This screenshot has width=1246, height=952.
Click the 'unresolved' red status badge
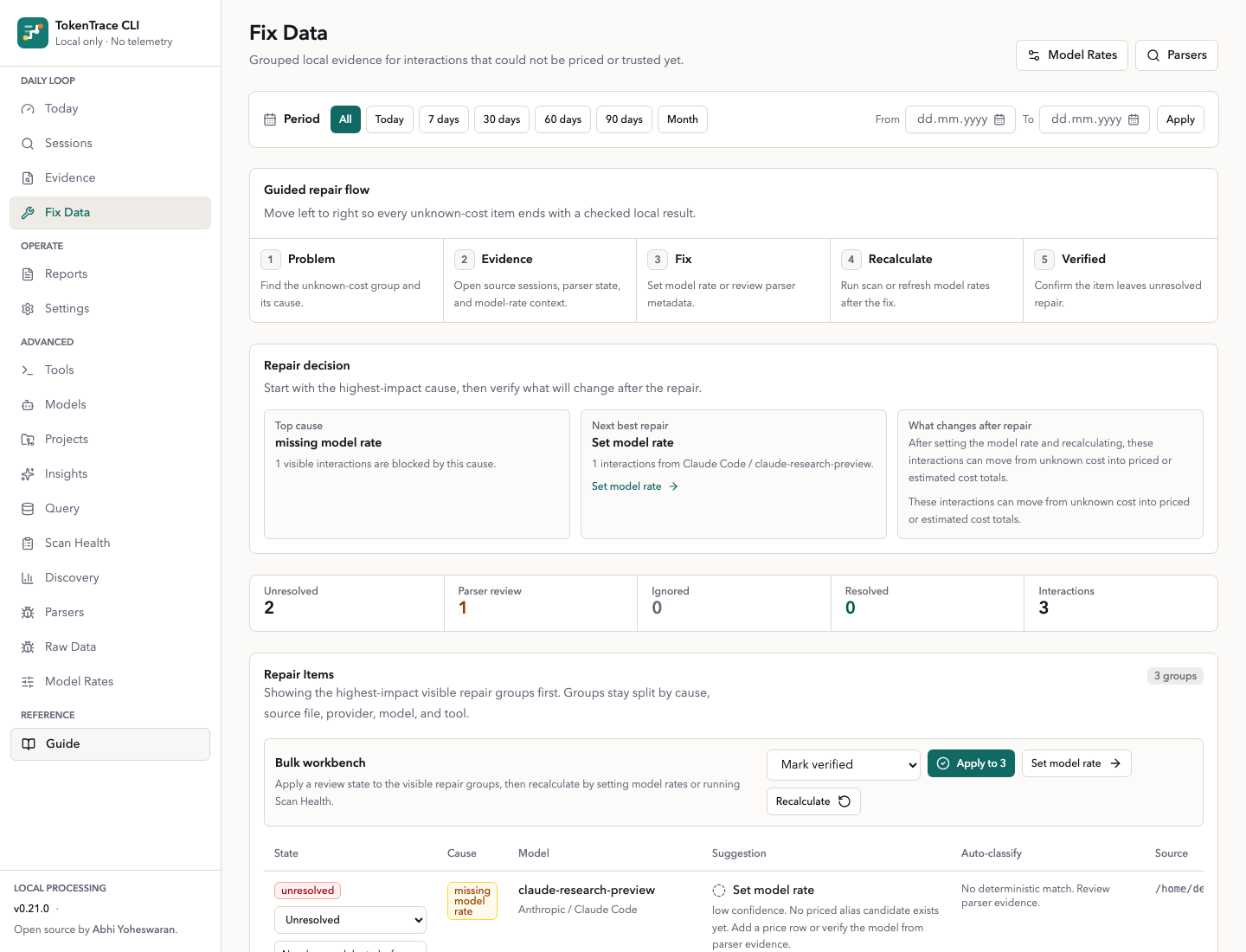(x=307, y=891)
